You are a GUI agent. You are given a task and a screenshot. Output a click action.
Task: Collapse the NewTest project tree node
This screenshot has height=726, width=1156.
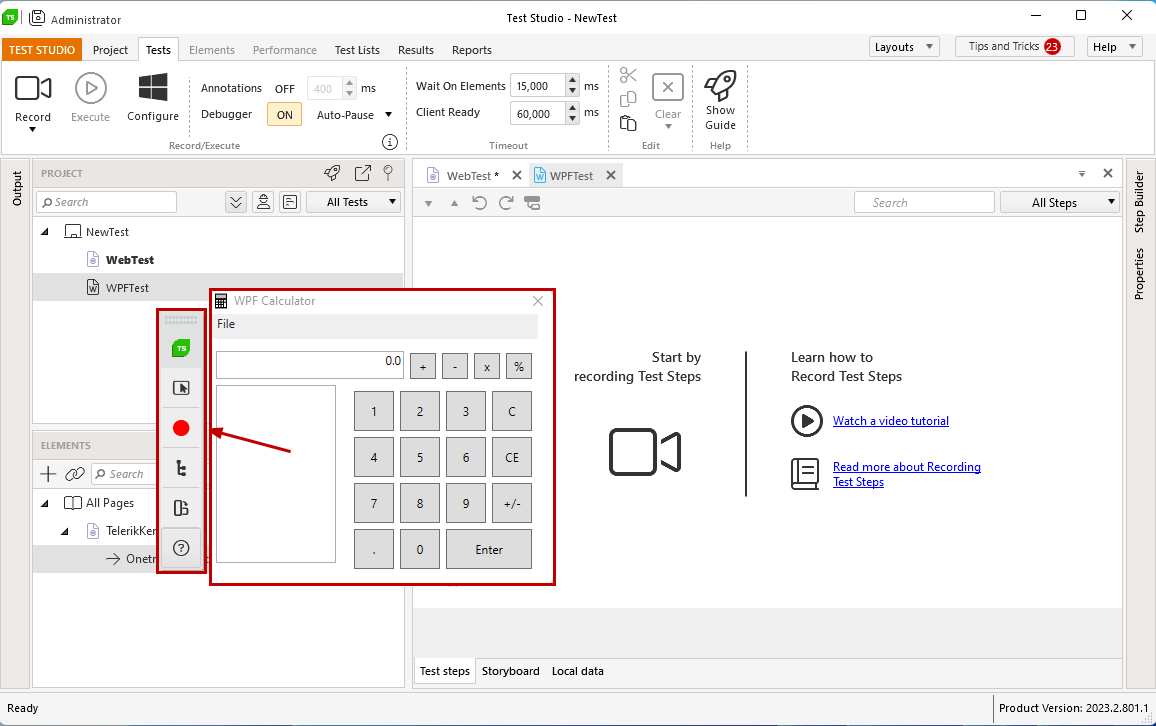pos(45,231)
